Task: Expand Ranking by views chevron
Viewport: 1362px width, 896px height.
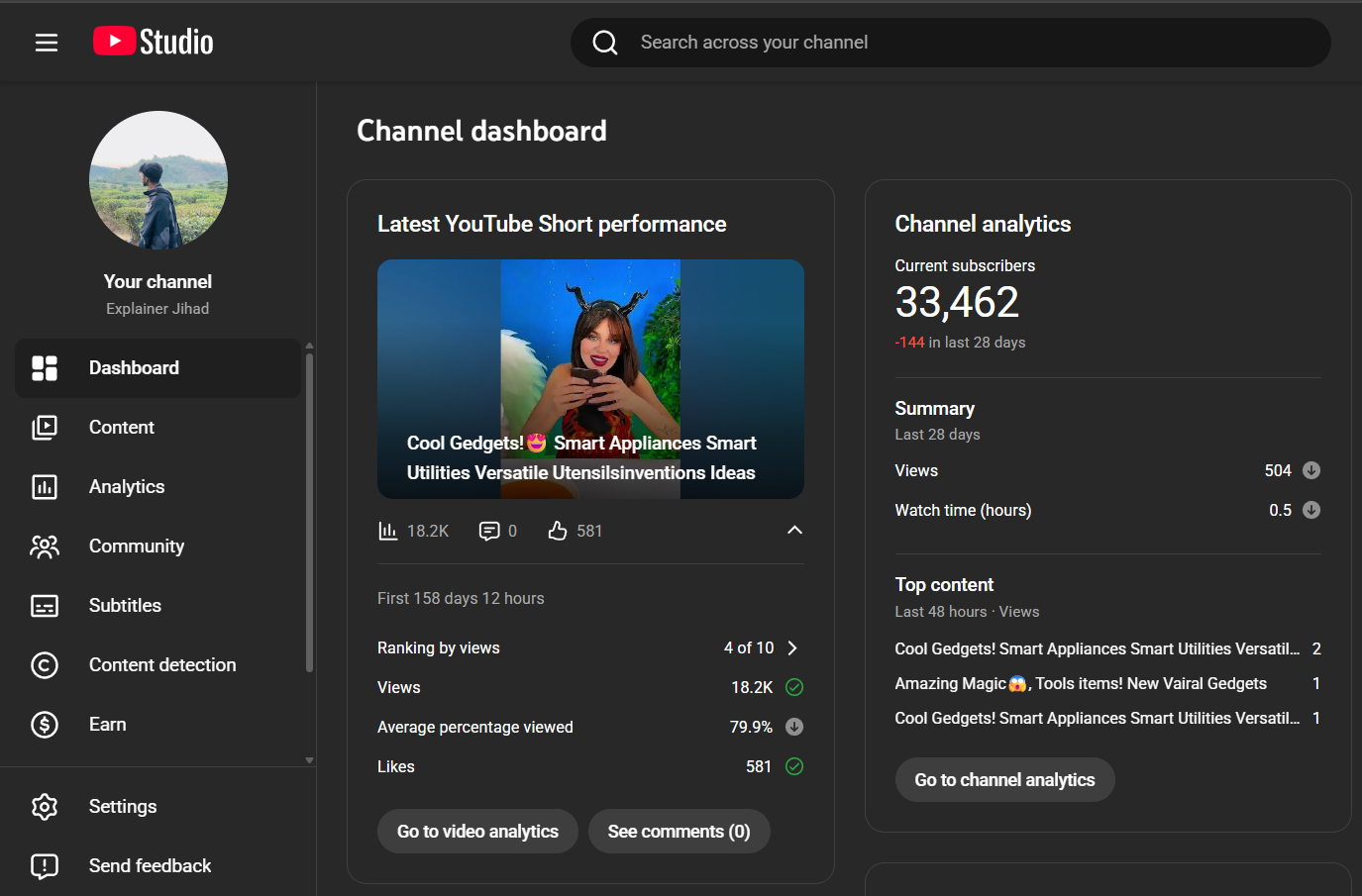Action: click(x=792, y=648)
